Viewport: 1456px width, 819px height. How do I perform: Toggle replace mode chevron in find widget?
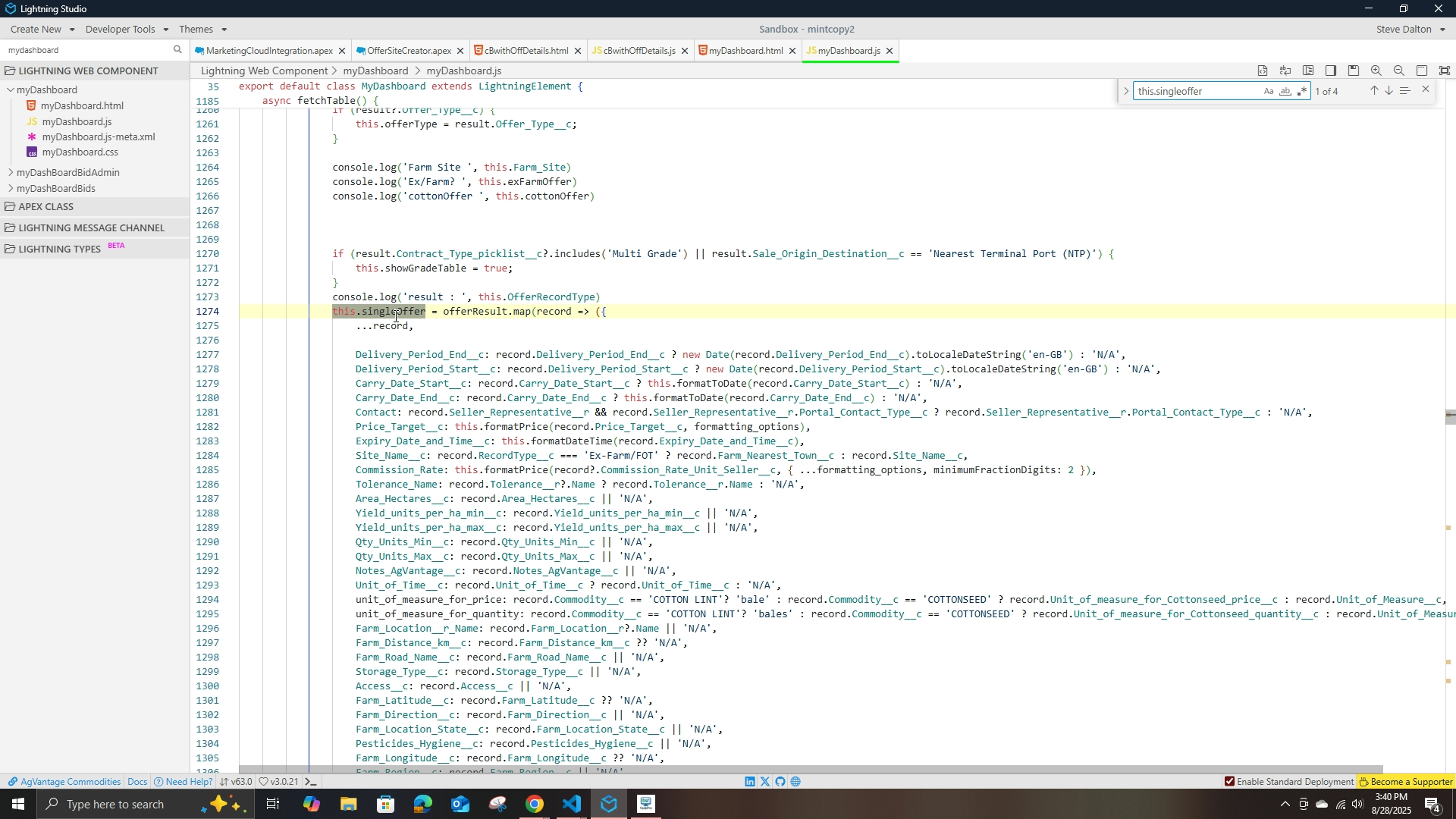click(x=1126, y=91)
